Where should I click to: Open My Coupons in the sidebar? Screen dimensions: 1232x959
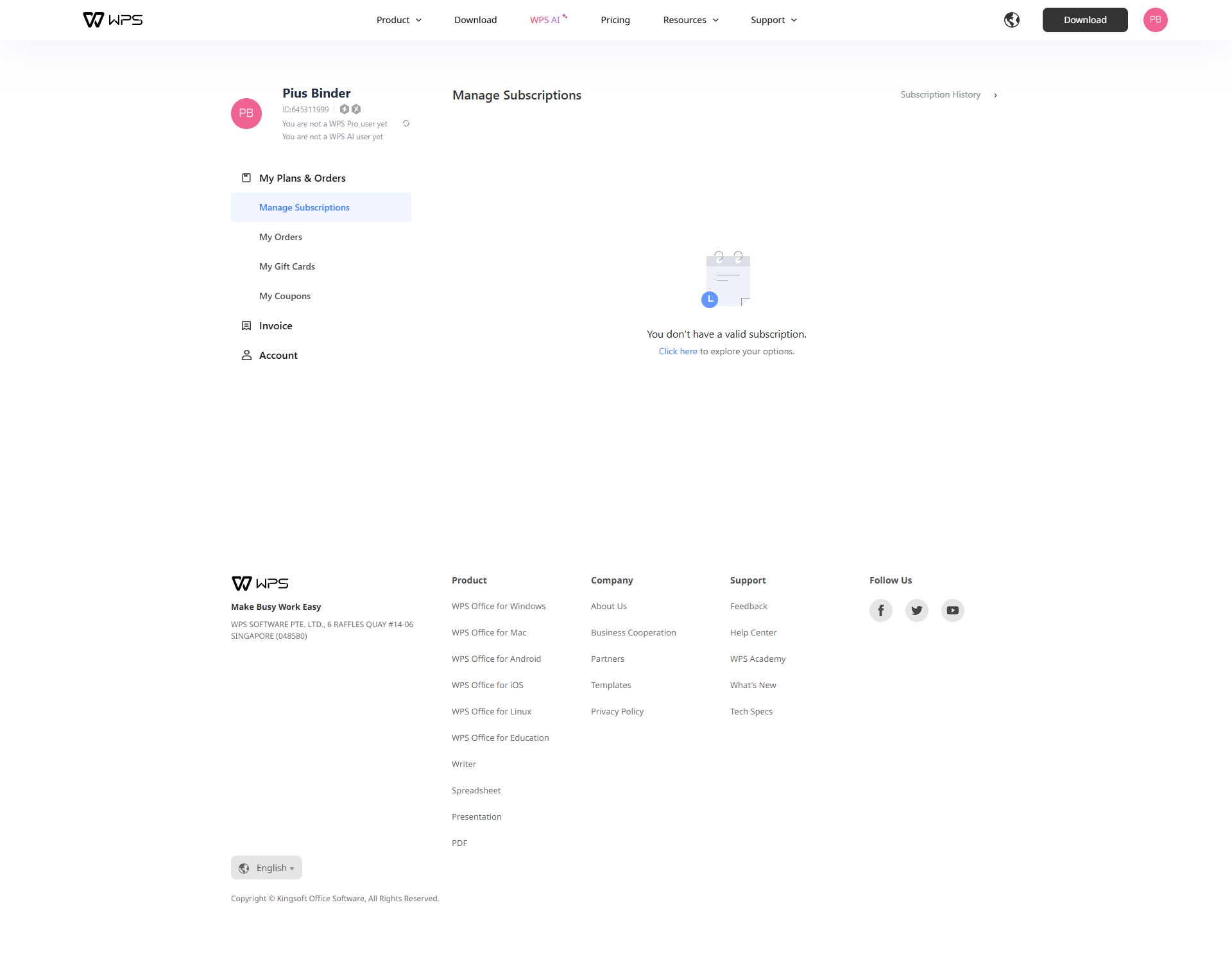[x=285, y=296]
